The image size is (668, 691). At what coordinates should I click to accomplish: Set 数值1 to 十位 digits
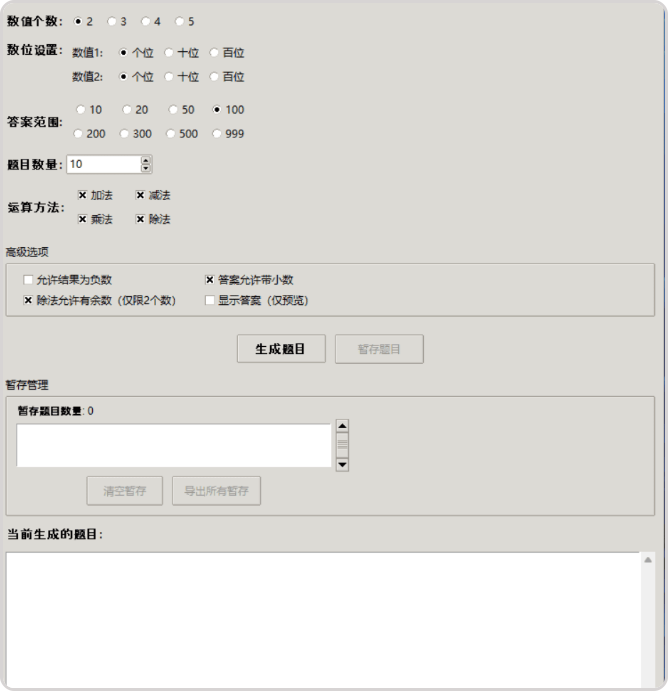(x=169, y=53)
